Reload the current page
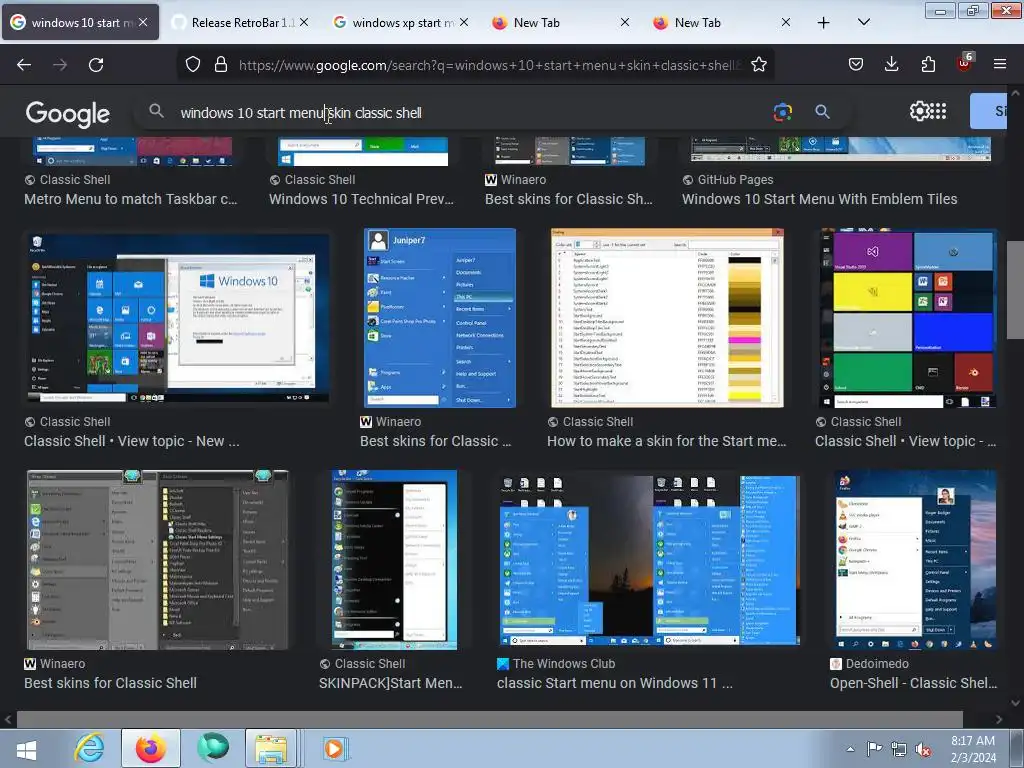The height and width of the screenshot is (768, 1024). point(96,65)
